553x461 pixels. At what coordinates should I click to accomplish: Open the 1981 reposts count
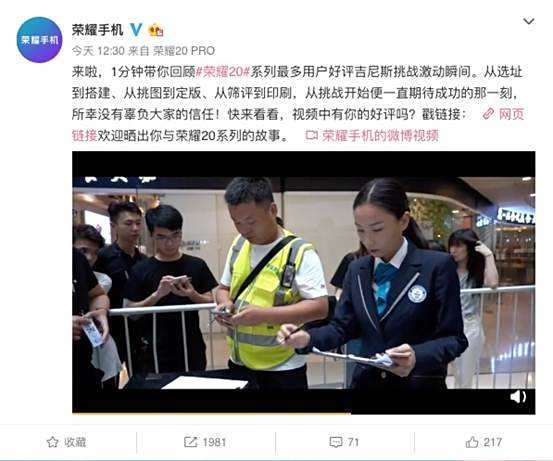(214, 442)
